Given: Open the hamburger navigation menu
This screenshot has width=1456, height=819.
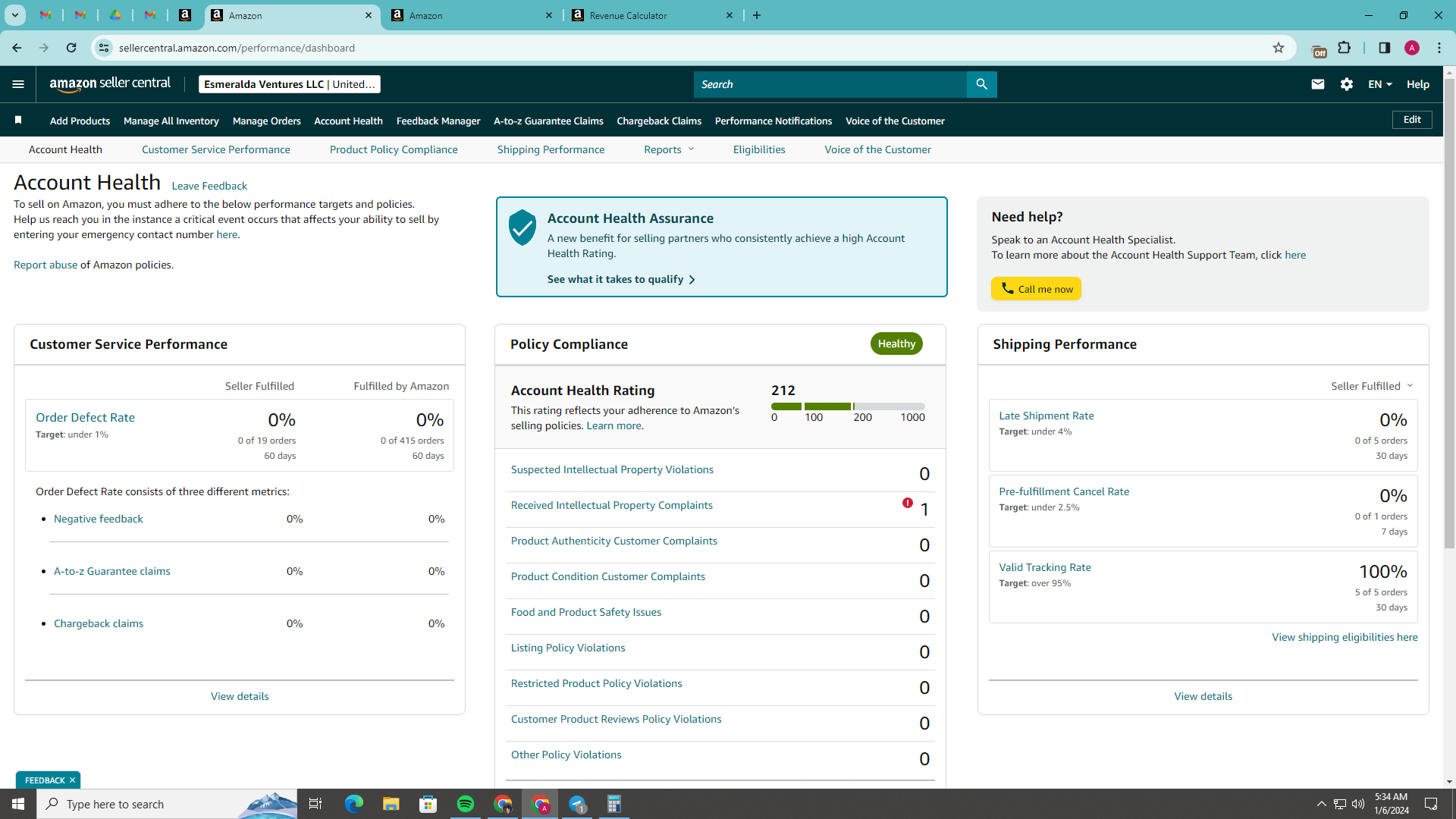Looking at the screenshot, I should 18,84.
